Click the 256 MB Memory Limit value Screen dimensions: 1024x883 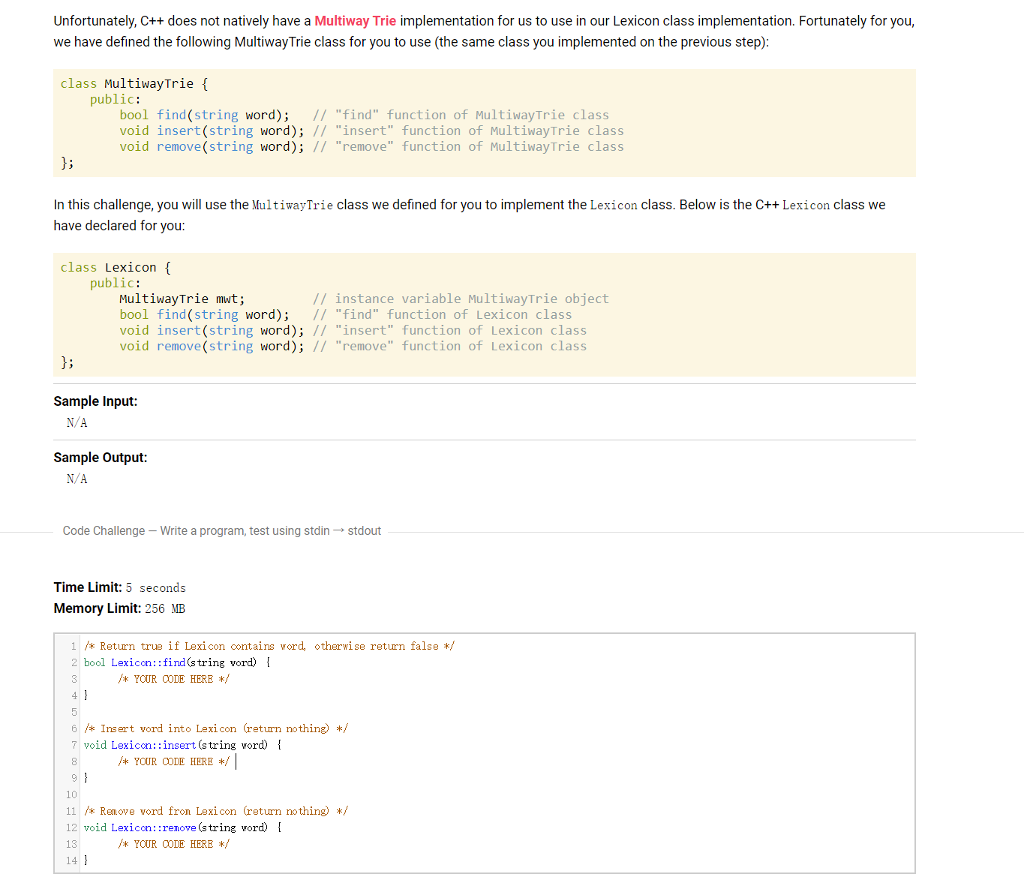pos(167,608)
